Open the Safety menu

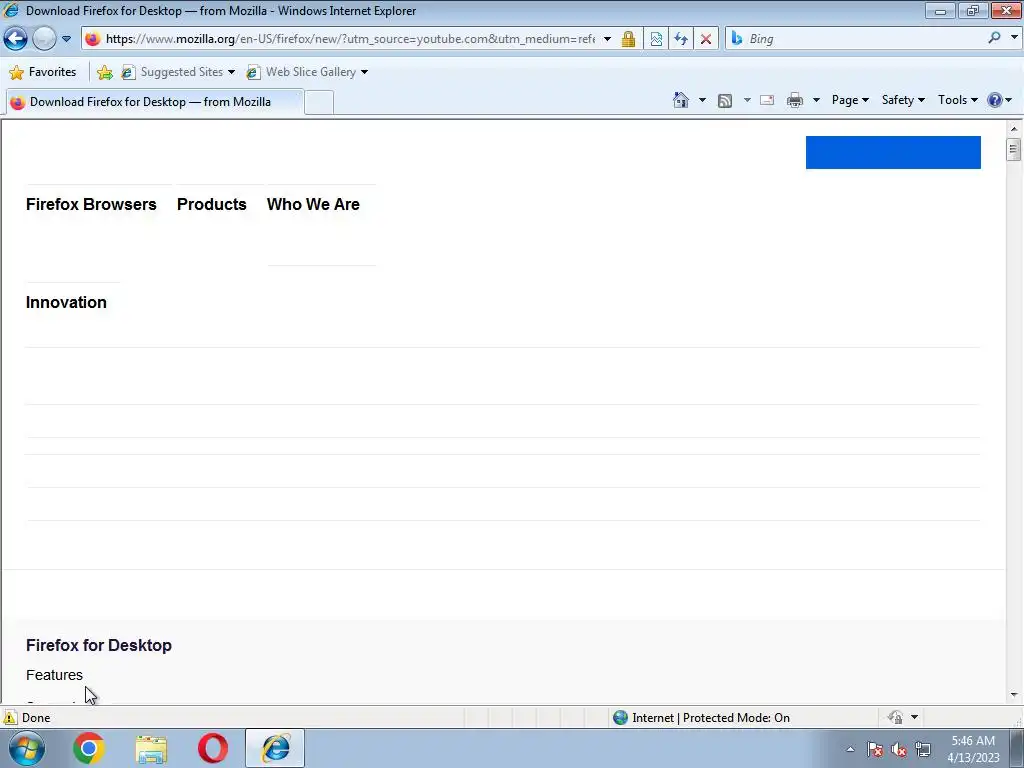pos(903,100)
